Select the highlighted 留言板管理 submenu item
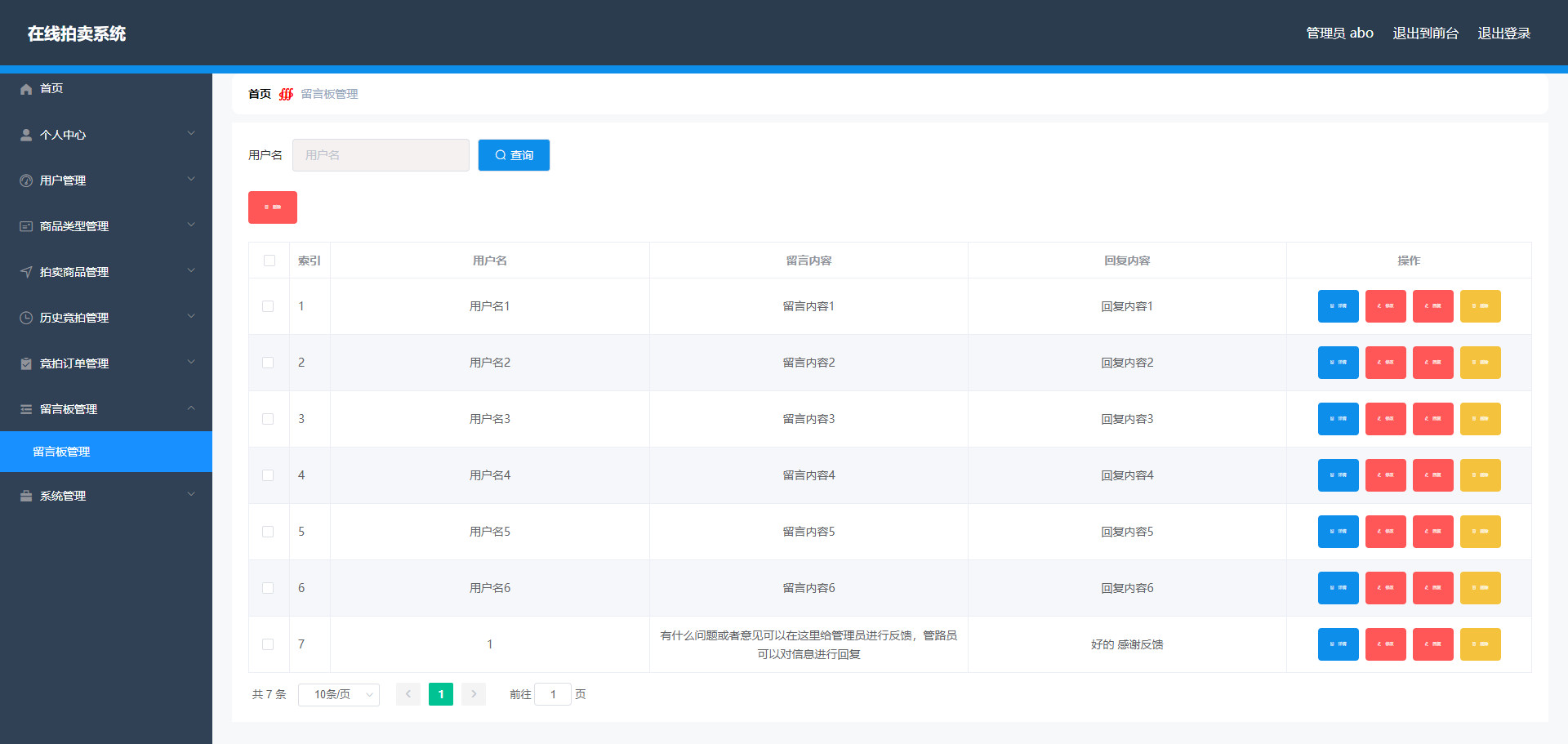Image resolution: width=1568 pixels, height=744 pixels. point(106,452)
